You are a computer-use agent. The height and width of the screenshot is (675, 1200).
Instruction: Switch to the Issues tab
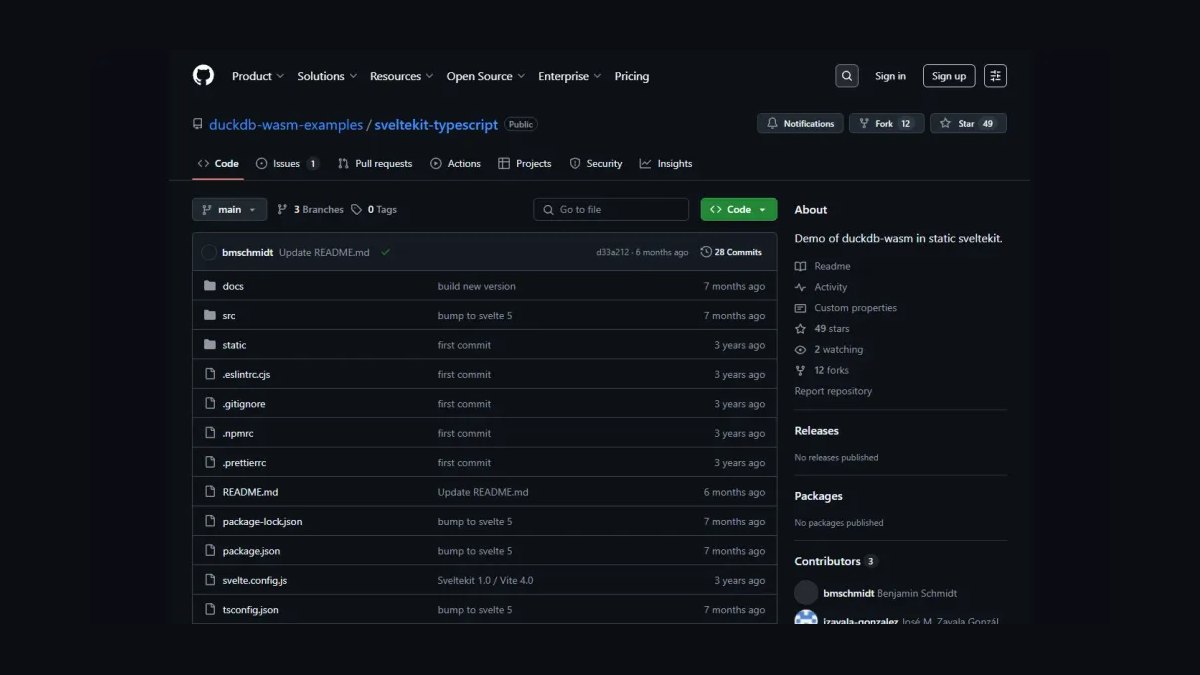click(287, 164)
